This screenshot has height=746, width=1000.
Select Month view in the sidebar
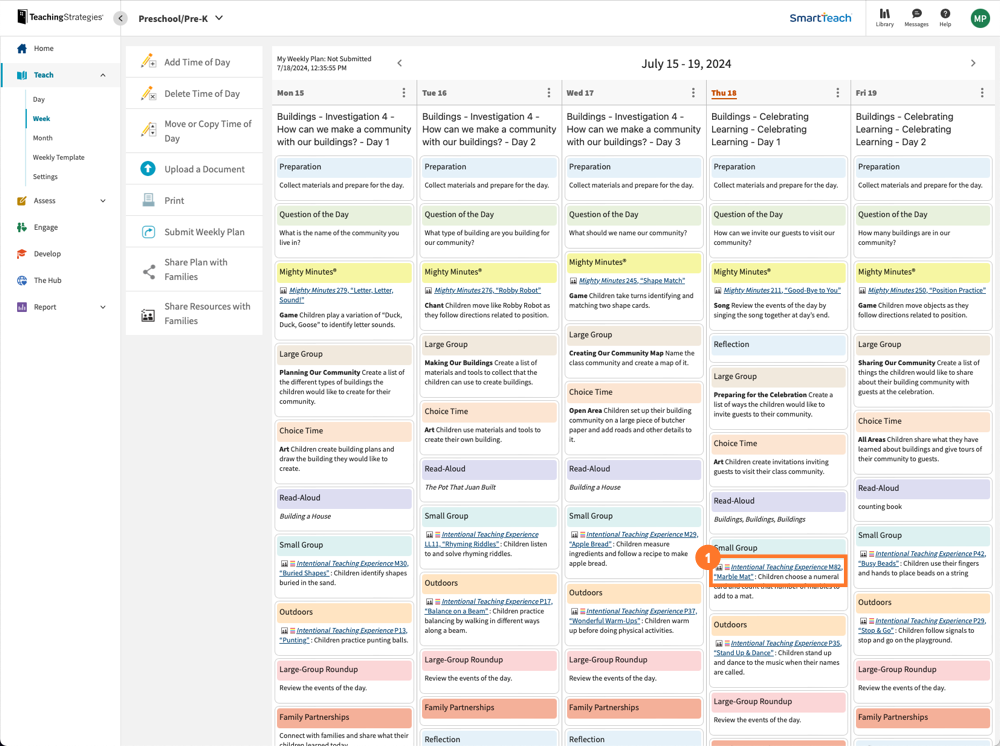43,138
